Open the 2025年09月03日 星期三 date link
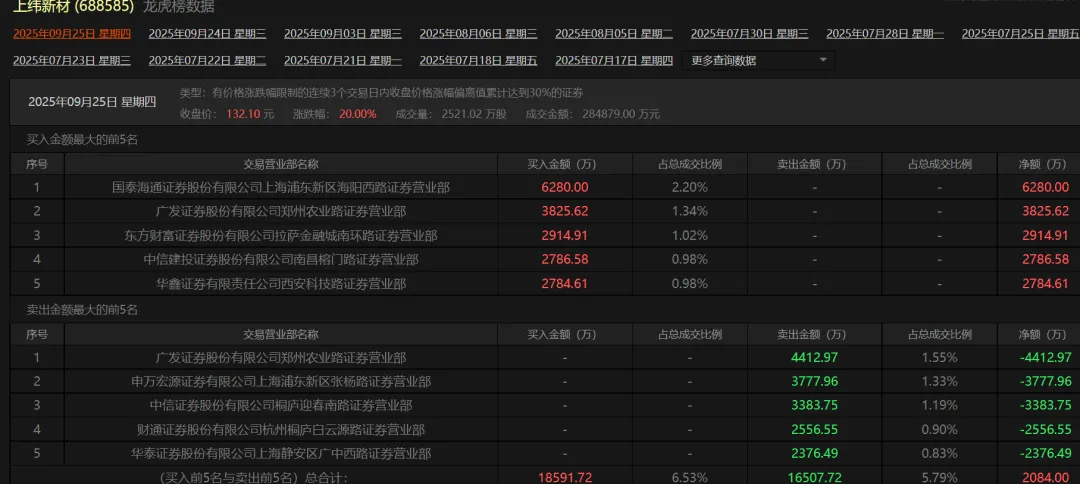This screenshot has width=1080, height=484. click(x=343, y=34)
